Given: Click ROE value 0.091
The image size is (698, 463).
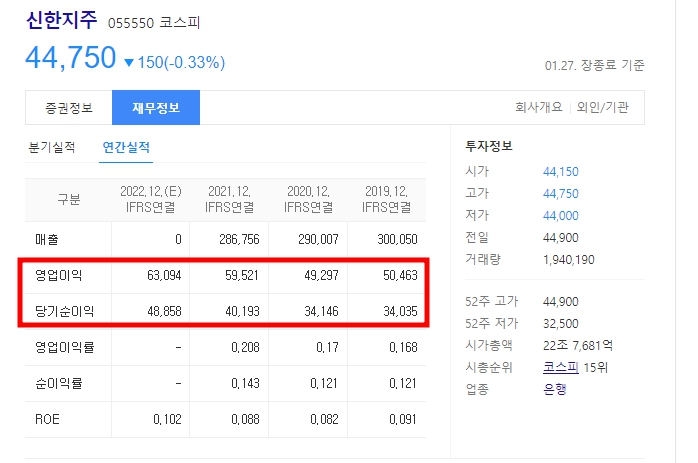Looking at the screenshot, I should 403,419.
